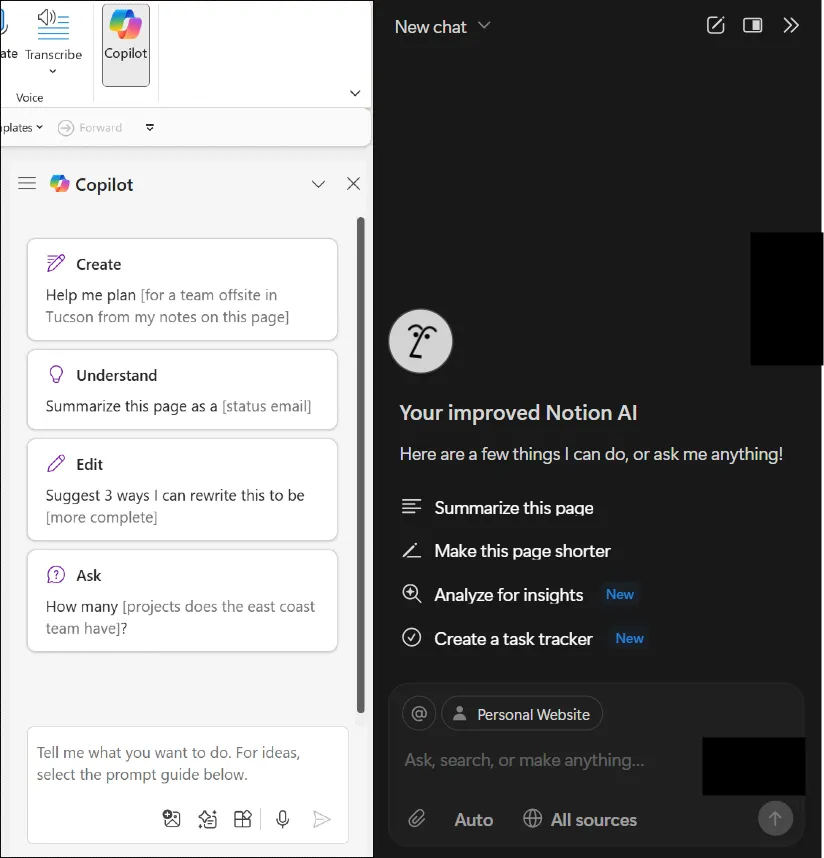This screenshot has width=824, height=858.
Task: Click the attach file paperclip icon
Action: 416,819
